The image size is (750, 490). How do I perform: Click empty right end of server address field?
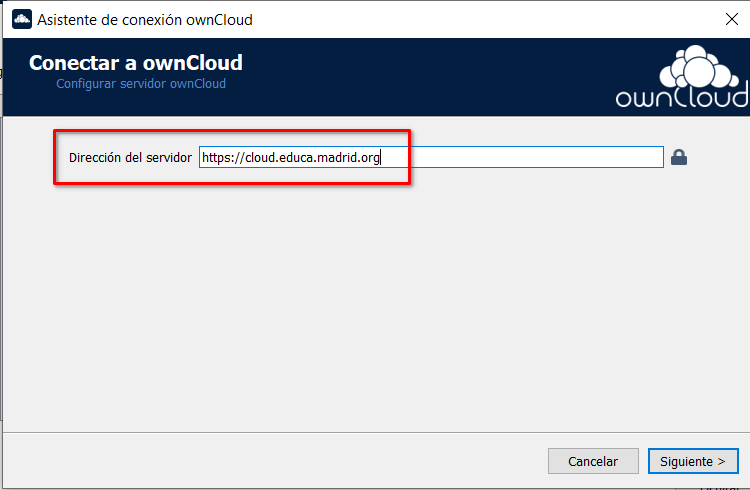[560, 157]
